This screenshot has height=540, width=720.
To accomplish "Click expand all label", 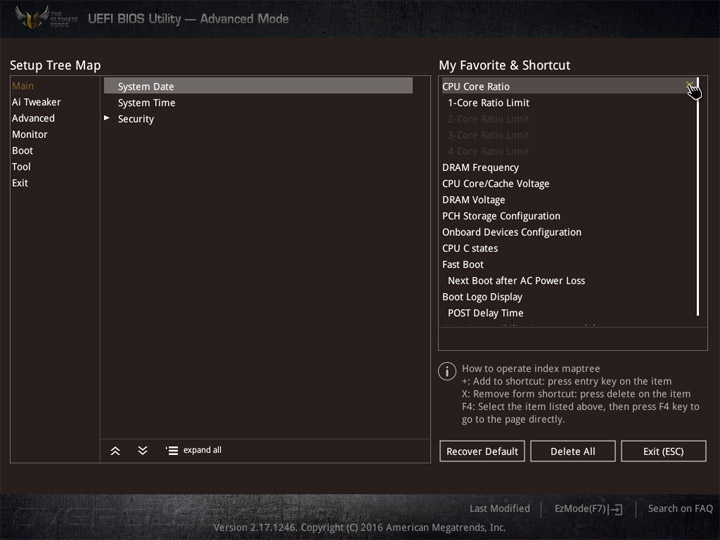I will pos(202,450).
